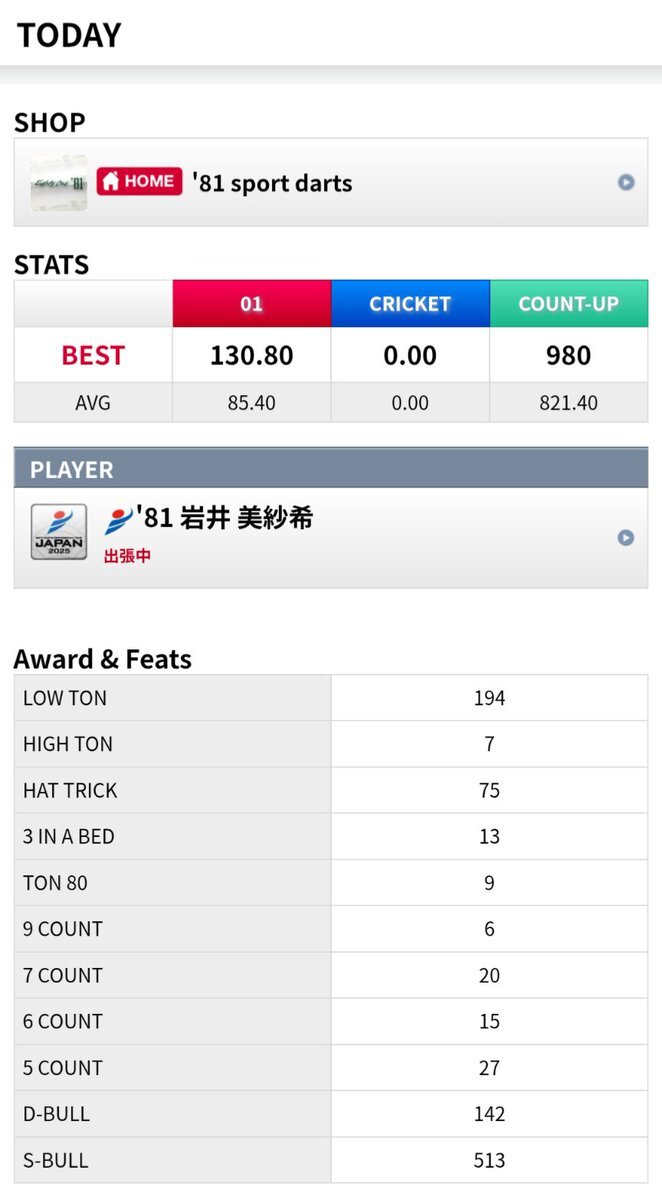The width and height of the screenshot is (662, 1200).
Task: Open the '81 sport darts shop link
Action: [272, 183]
